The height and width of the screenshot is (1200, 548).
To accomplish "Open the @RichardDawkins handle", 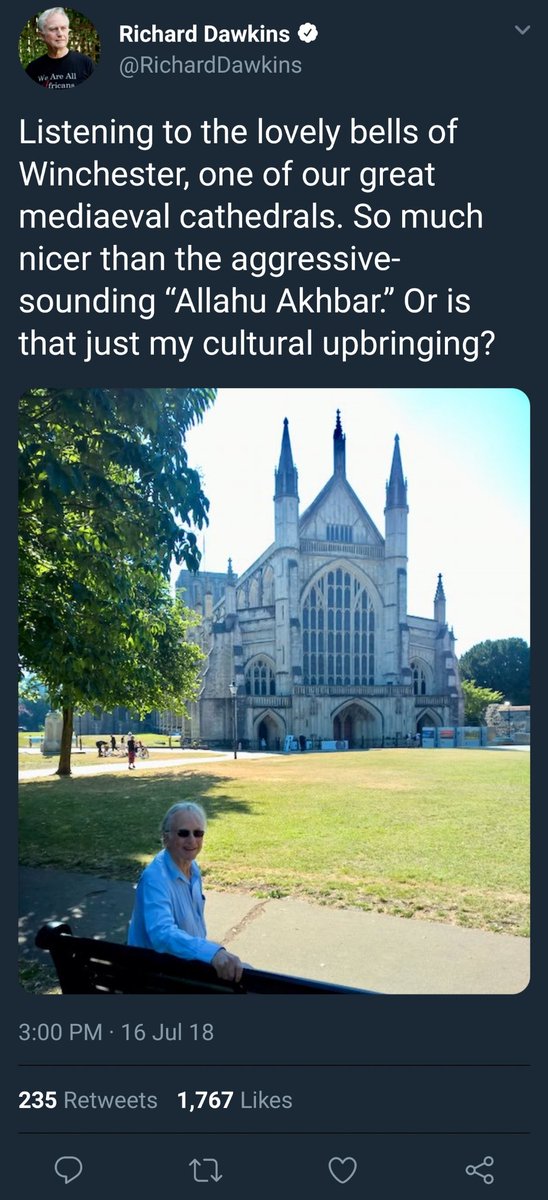I will [x=210, y=66].
